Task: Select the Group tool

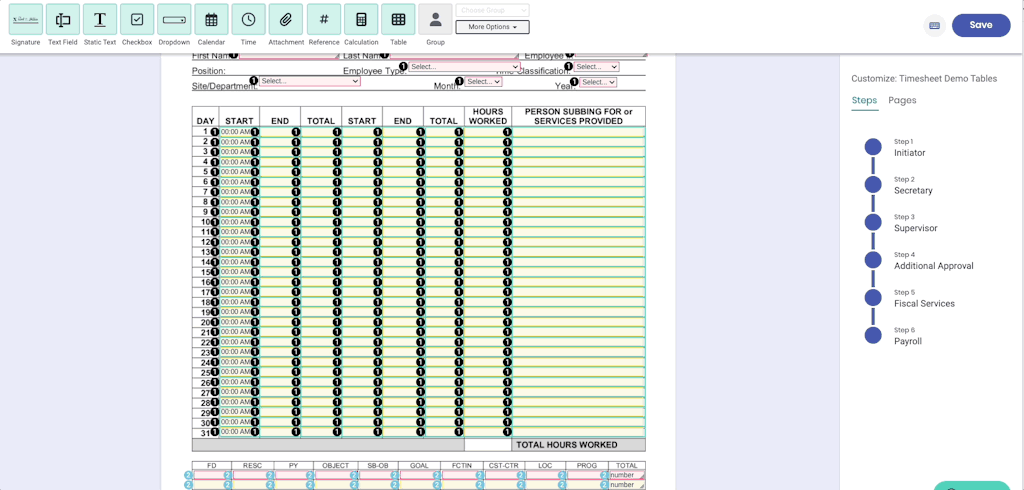Action: (436, 19)
